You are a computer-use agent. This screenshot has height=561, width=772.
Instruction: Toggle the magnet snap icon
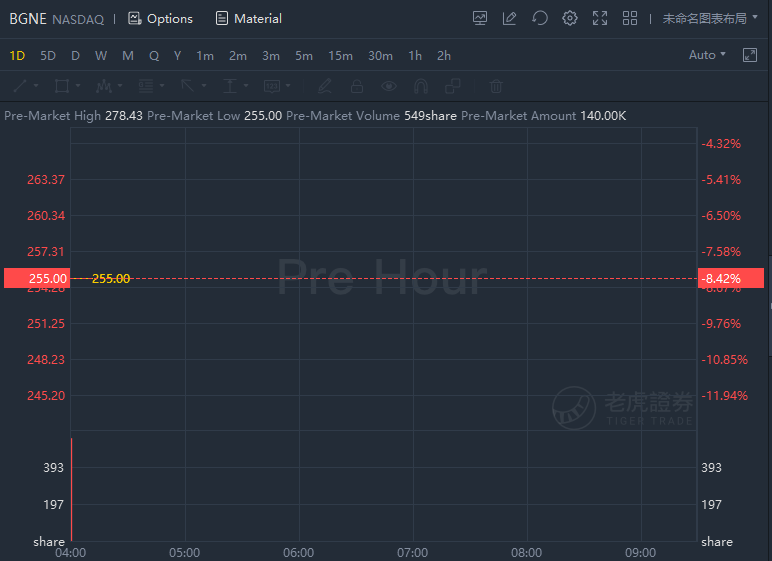coord(420,86)
